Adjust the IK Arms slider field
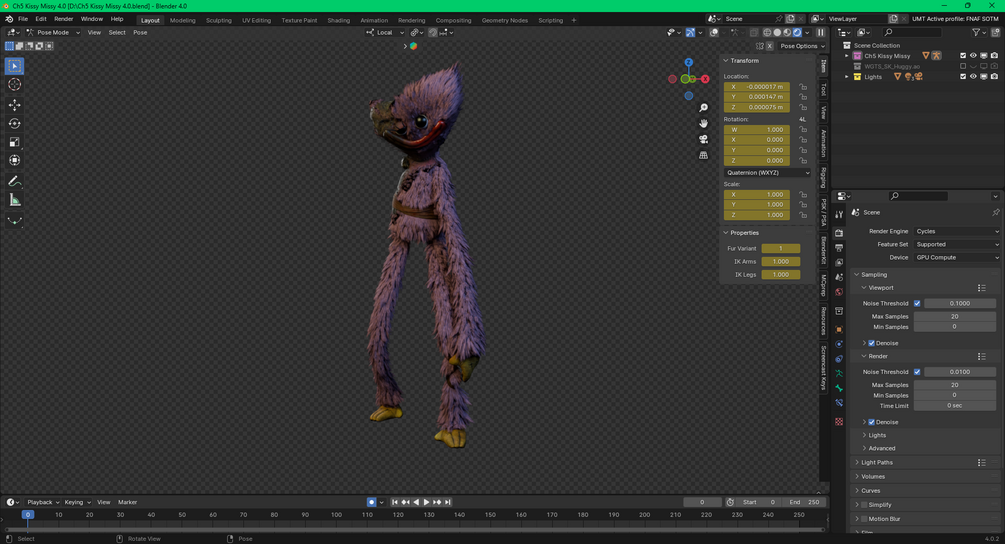The height and width of the screenshot is (544, 1005). 781,261
